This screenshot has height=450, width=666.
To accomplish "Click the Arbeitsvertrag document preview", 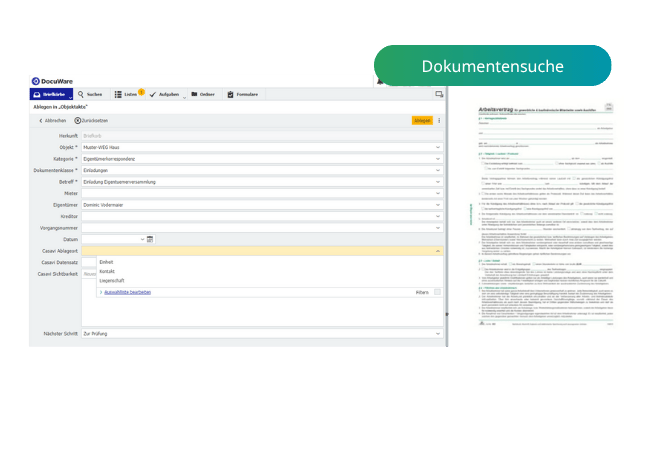I will [545, 215].
